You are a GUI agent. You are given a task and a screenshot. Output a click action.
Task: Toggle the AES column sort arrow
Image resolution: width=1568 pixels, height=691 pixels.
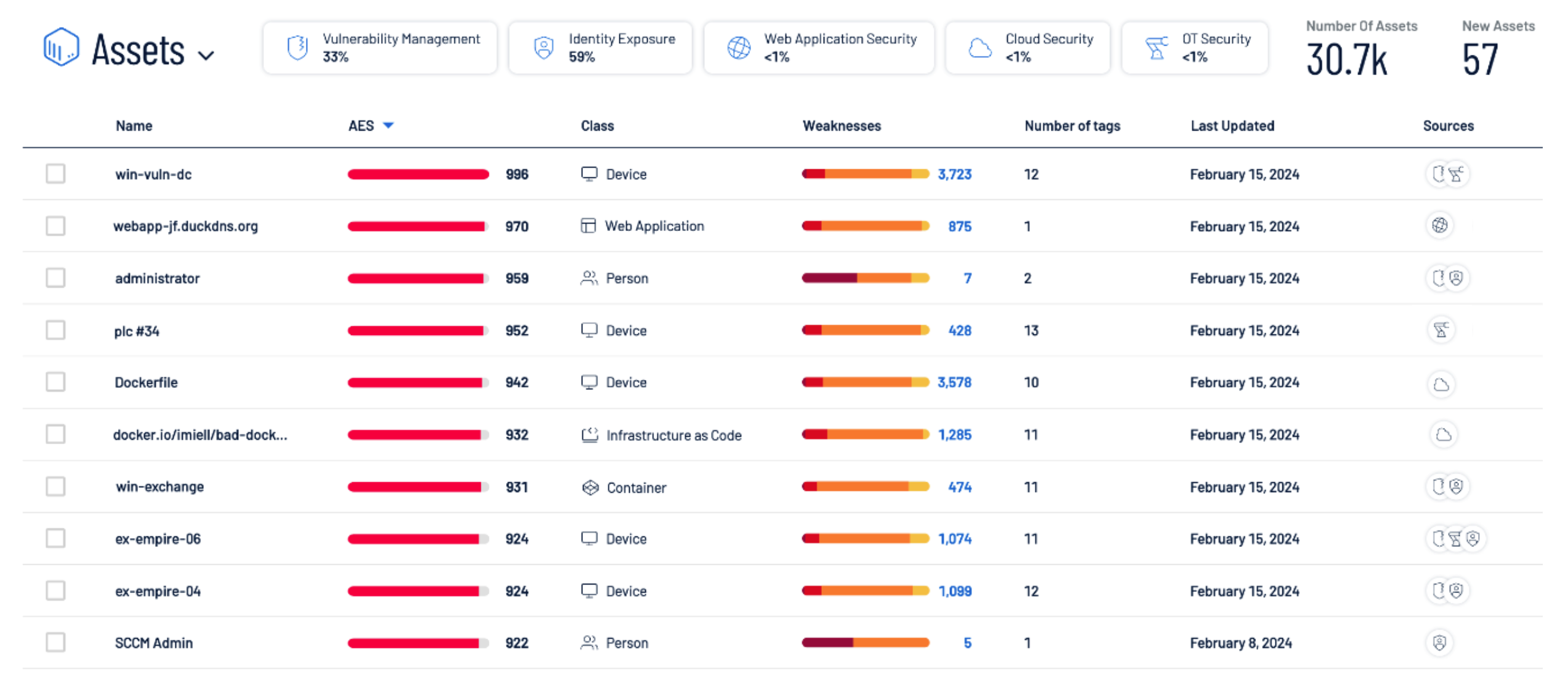pyautogui.click(x=388, y=125)
